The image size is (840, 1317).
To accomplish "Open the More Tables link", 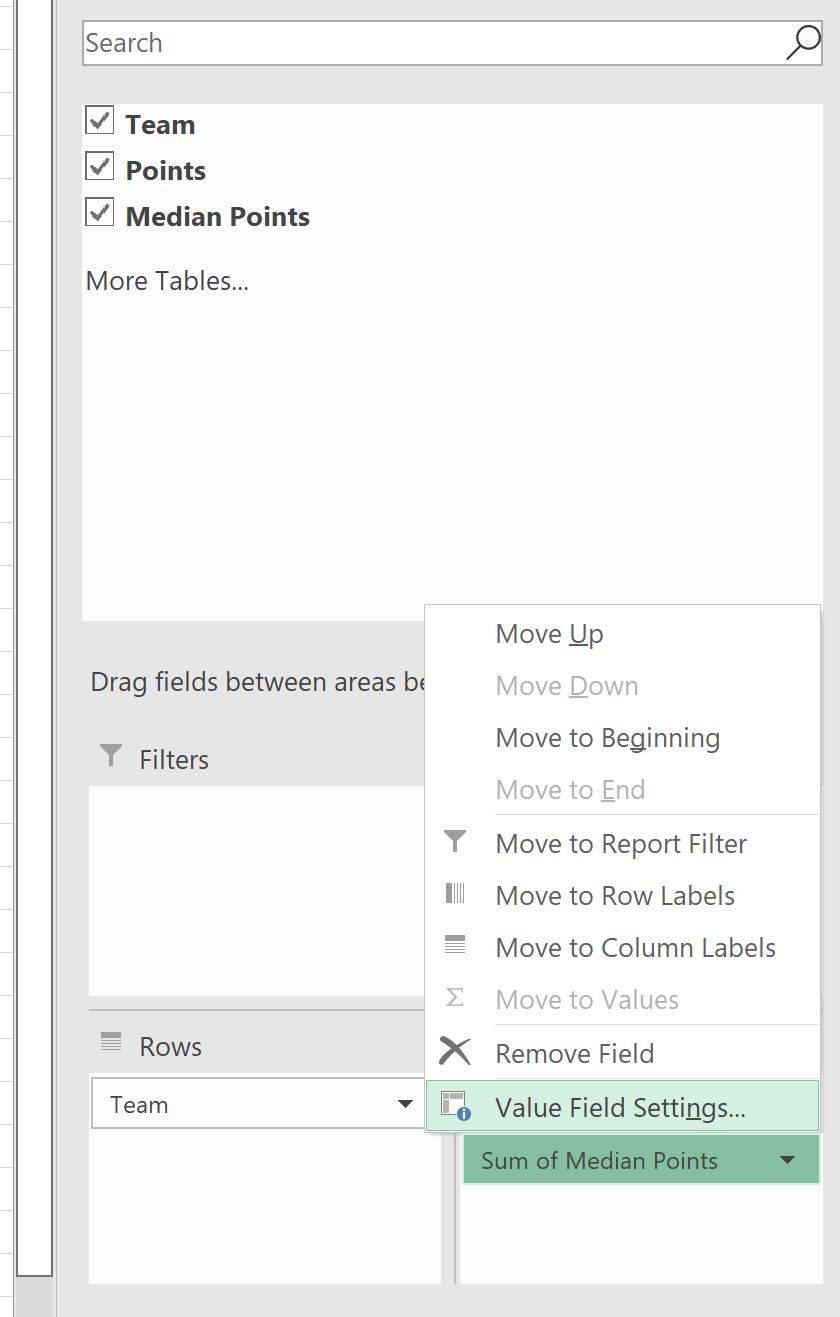I will [167, 281].
